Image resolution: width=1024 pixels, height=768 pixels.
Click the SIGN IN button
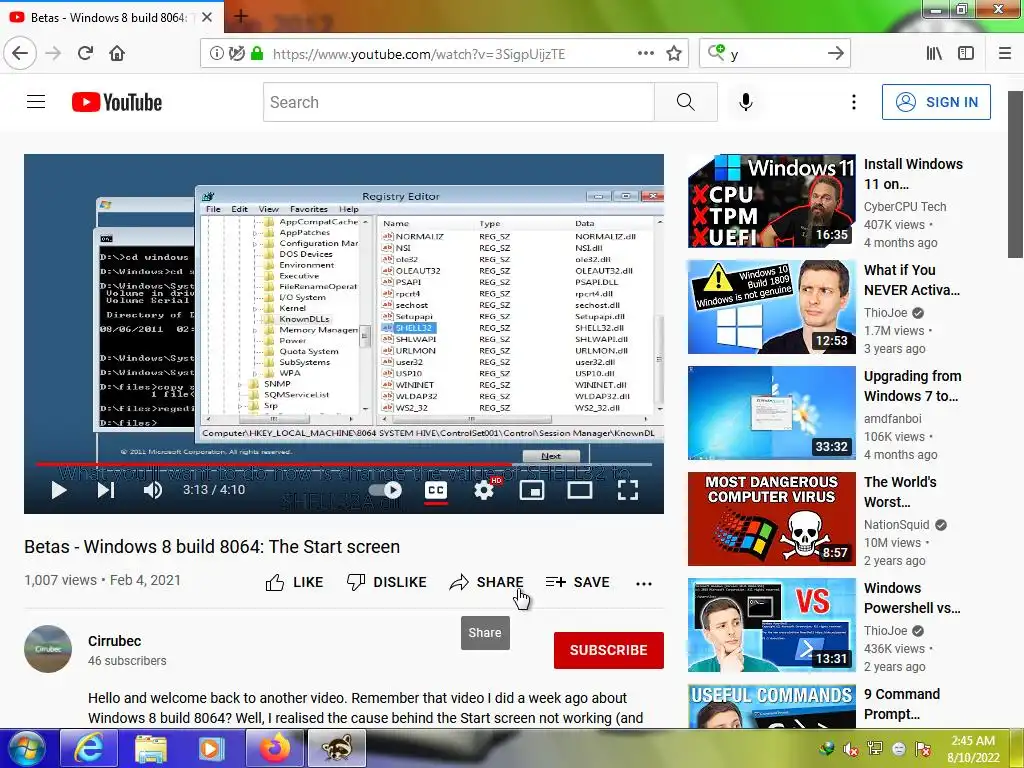point(936,102)
